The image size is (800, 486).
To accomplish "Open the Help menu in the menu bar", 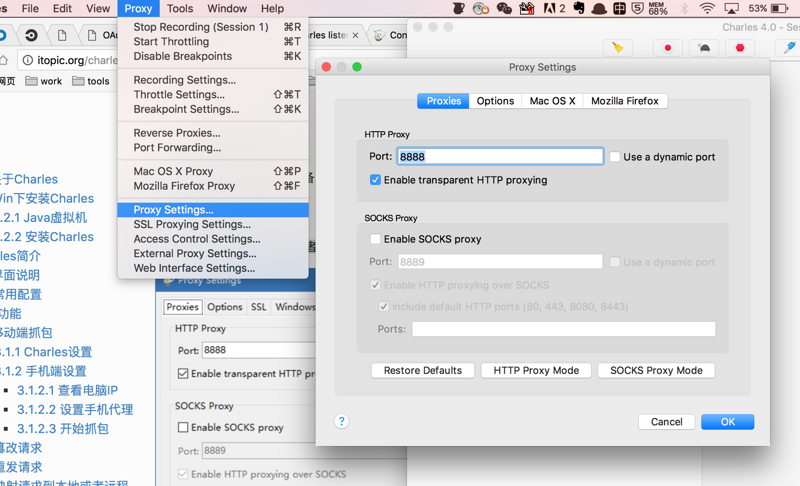I will (x=272, y=9).
